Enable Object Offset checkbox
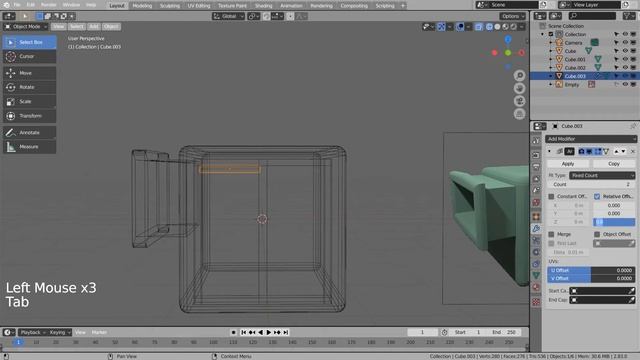The height and width of the screenshot is (360, 640). (597, 234)
